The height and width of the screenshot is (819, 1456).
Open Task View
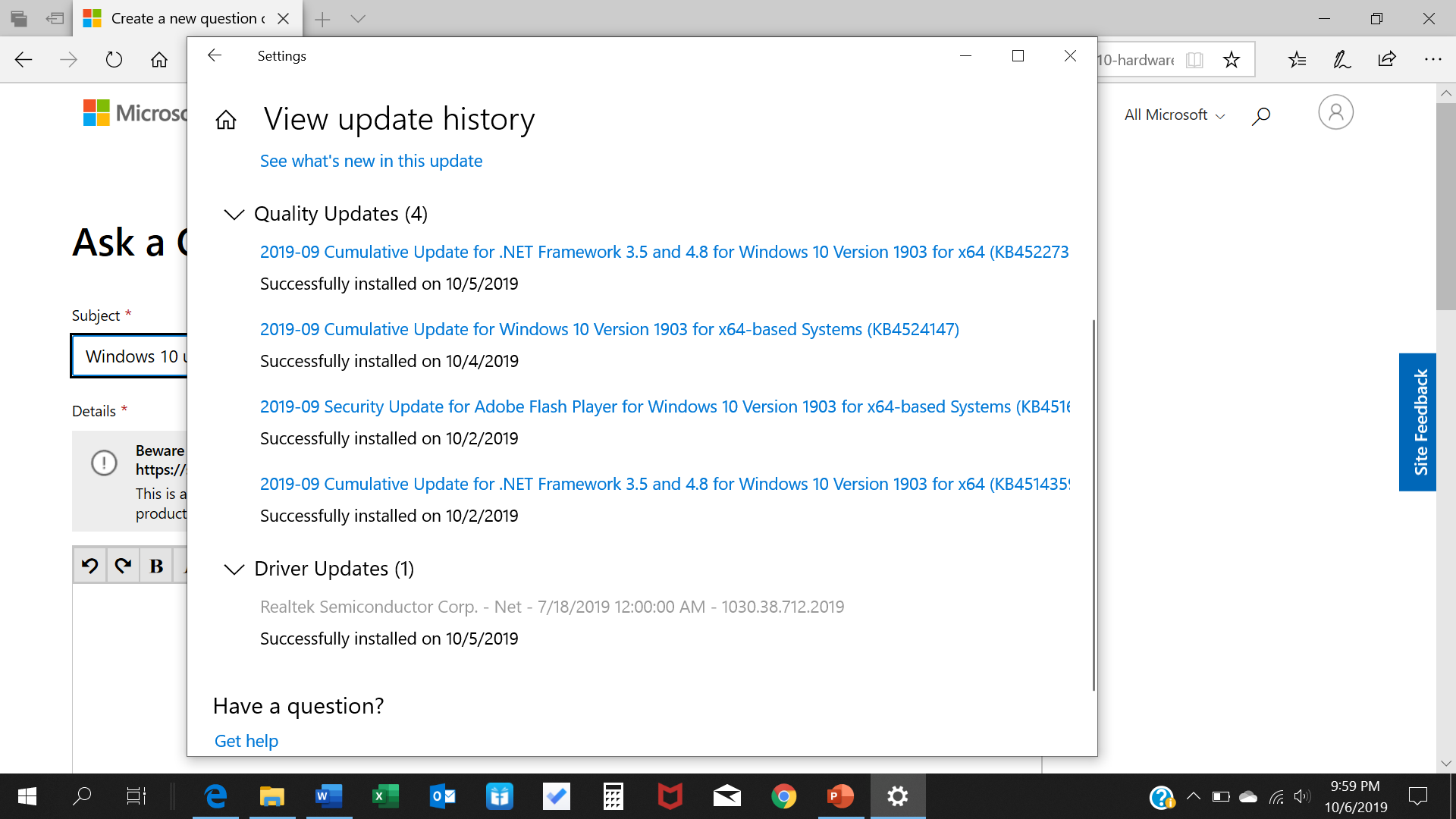[136, 796]
